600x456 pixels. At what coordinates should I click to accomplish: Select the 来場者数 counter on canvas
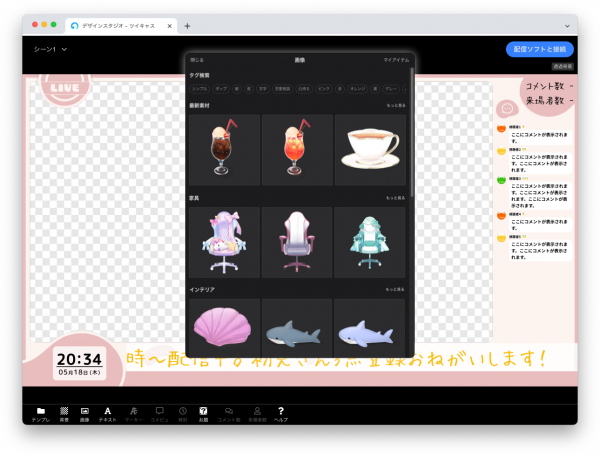[x=549, y=101]
